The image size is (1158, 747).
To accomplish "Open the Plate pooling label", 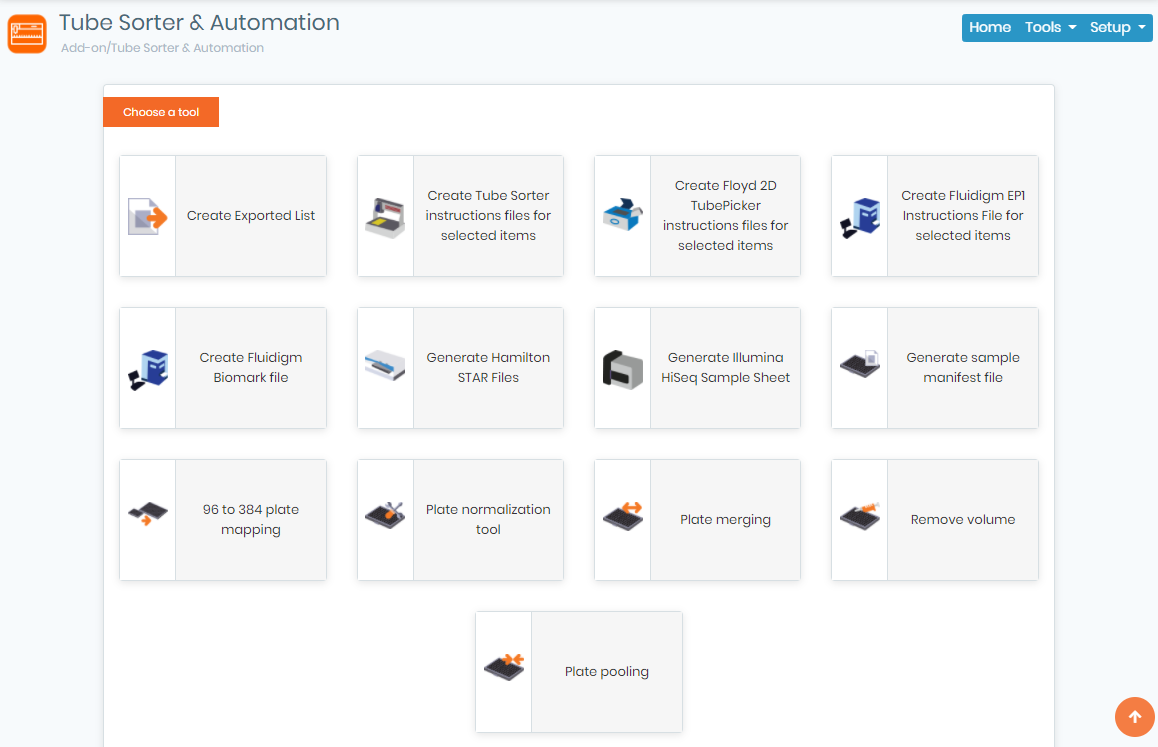I will pos(606,672).
